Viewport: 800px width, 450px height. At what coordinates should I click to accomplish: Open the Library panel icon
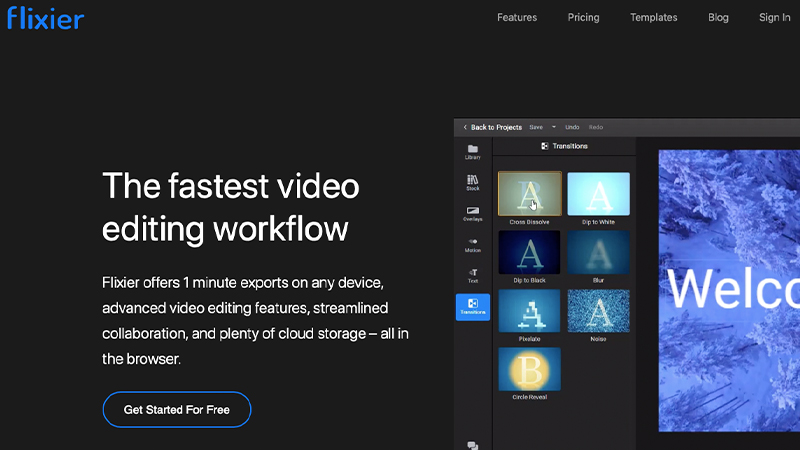click(x=472, y=152)
